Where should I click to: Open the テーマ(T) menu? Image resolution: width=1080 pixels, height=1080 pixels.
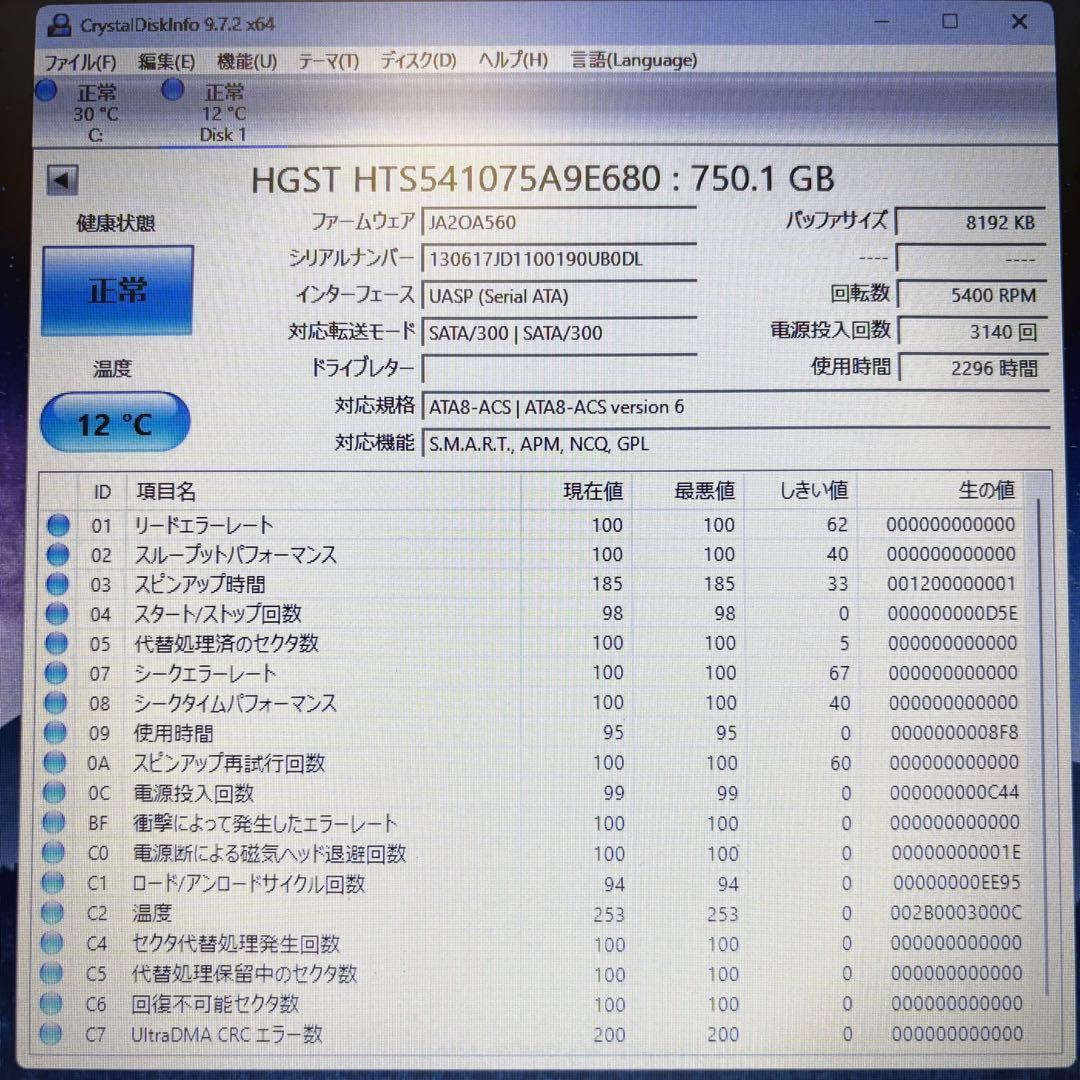click(329, 60)
